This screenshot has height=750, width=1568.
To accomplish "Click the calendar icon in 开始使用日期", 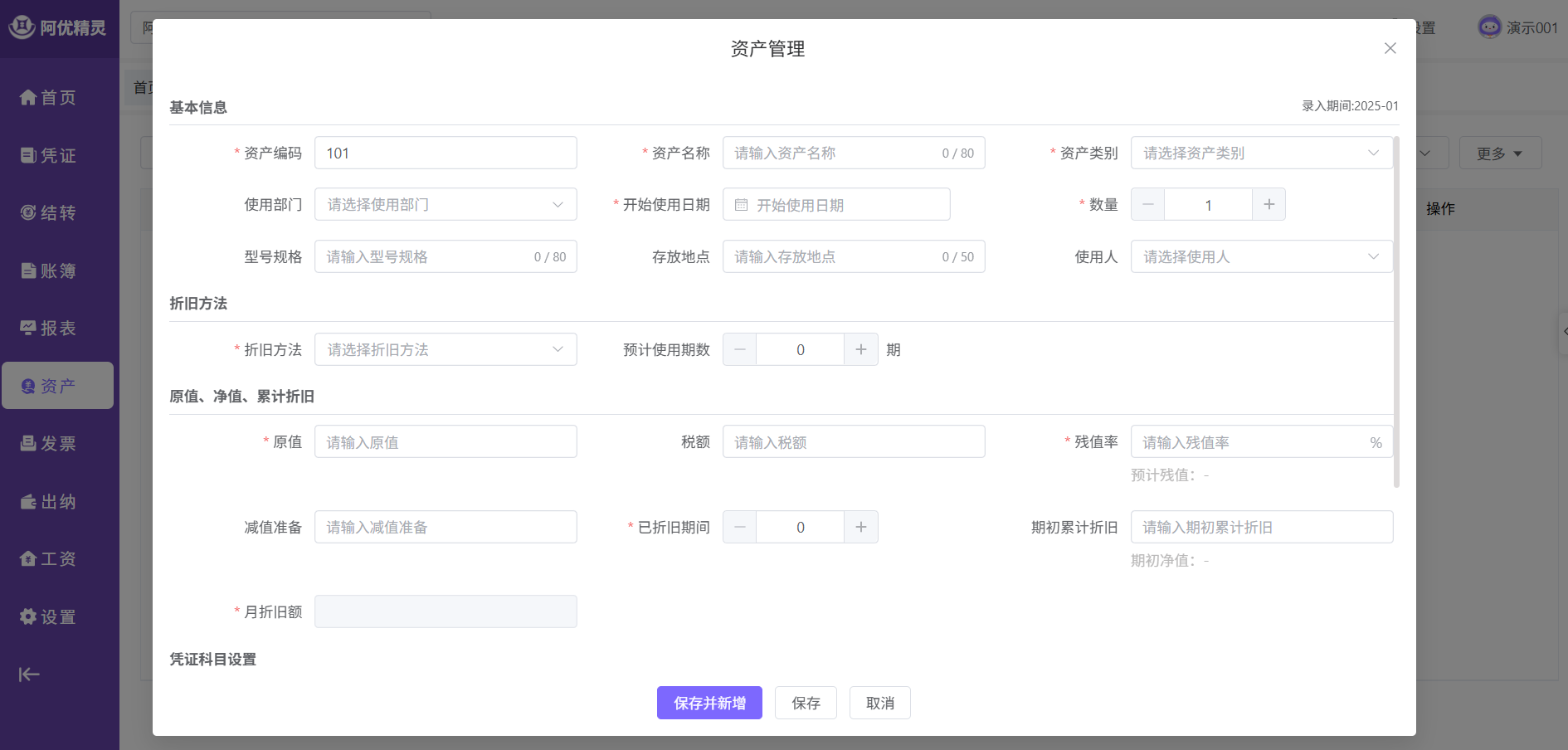I will [x=742, y=205].
